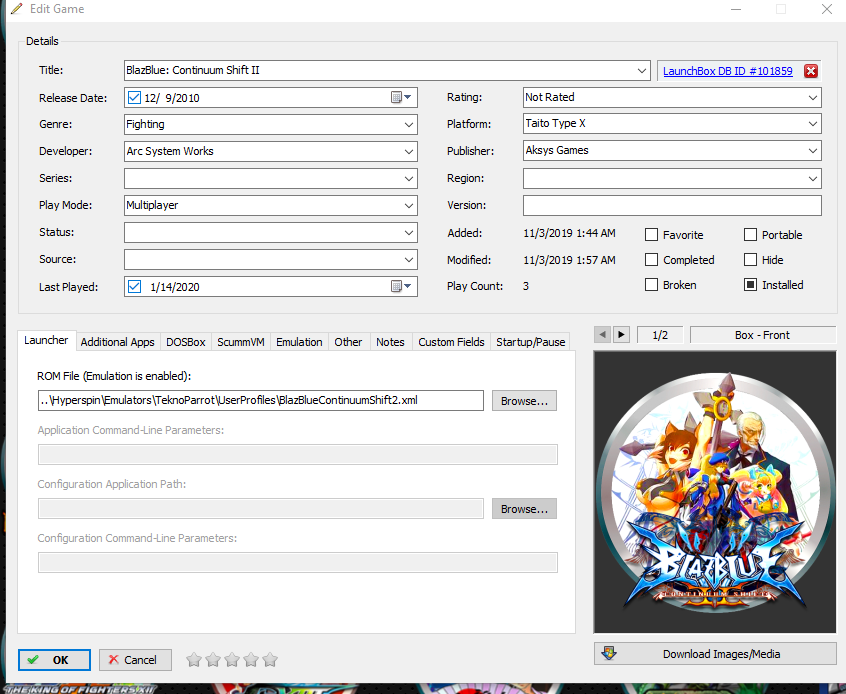Check the Hide checkbox
This screenshot has width=846, height=694.
click(750, 260)
